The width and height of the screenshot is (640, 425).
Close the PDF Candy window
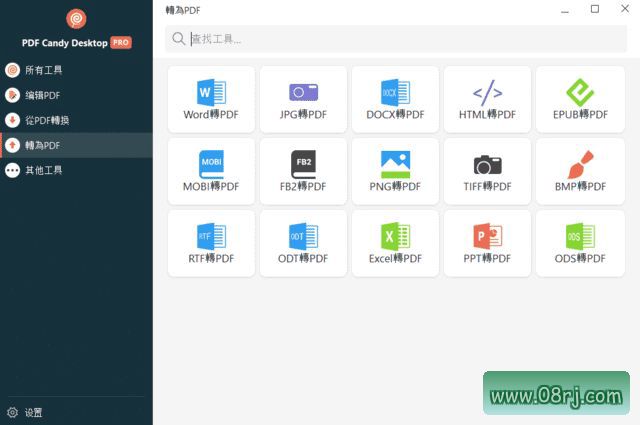click(x=625, y=9)
